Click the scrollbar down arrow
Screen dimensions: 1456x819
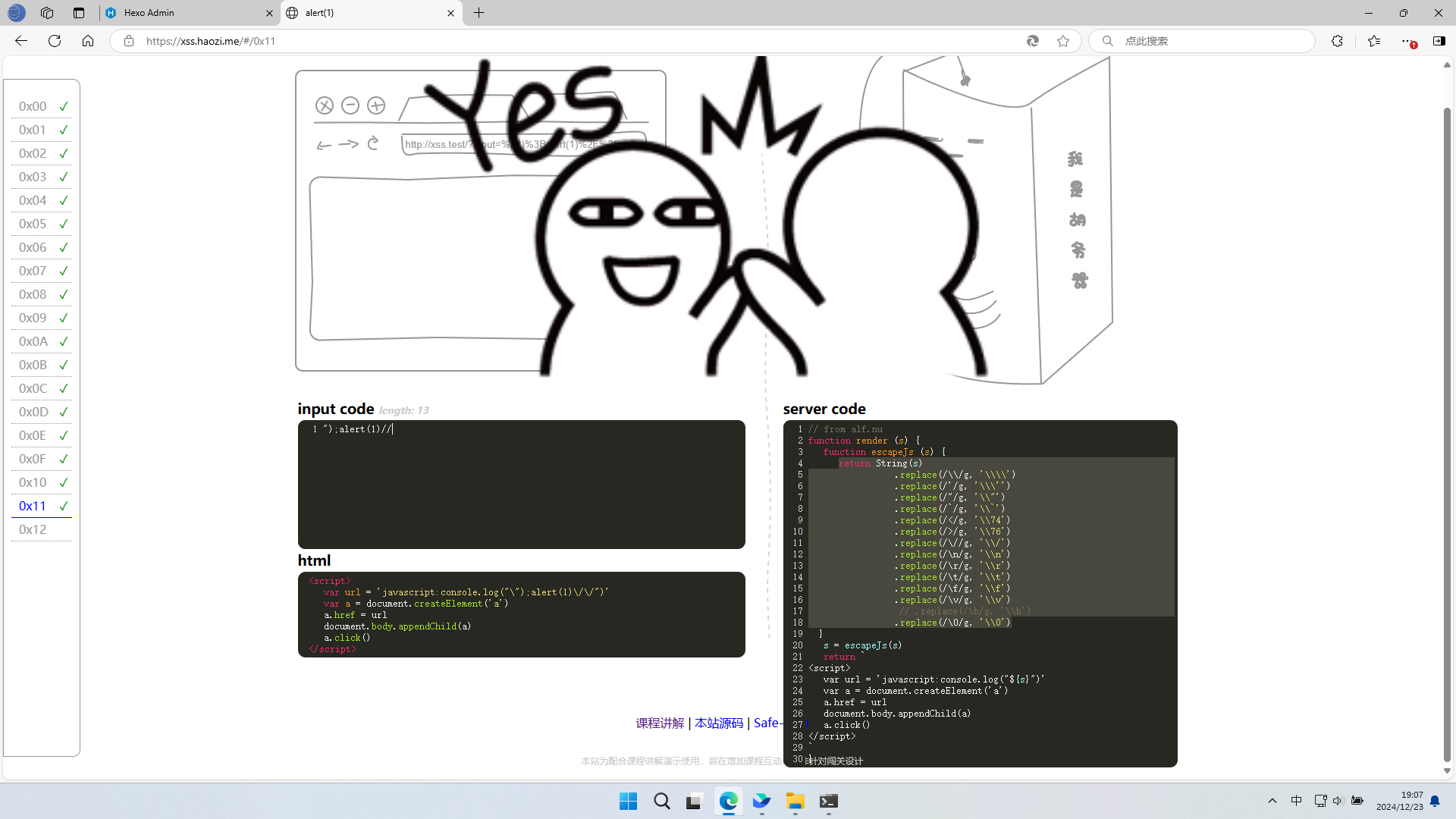coord(1447,770)
